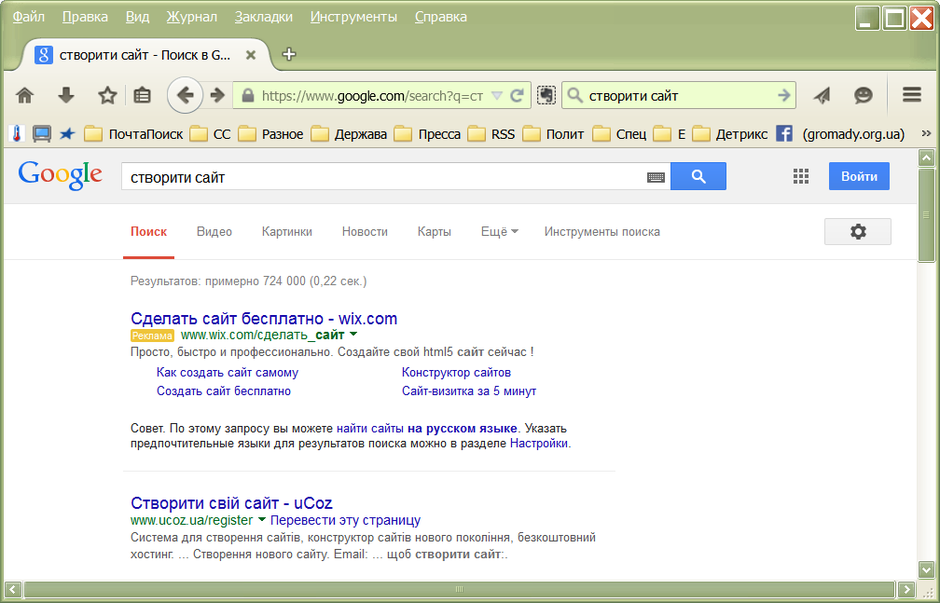Open the Правка menu
Viewport: 940px width, 603px height.
(85, 17)
